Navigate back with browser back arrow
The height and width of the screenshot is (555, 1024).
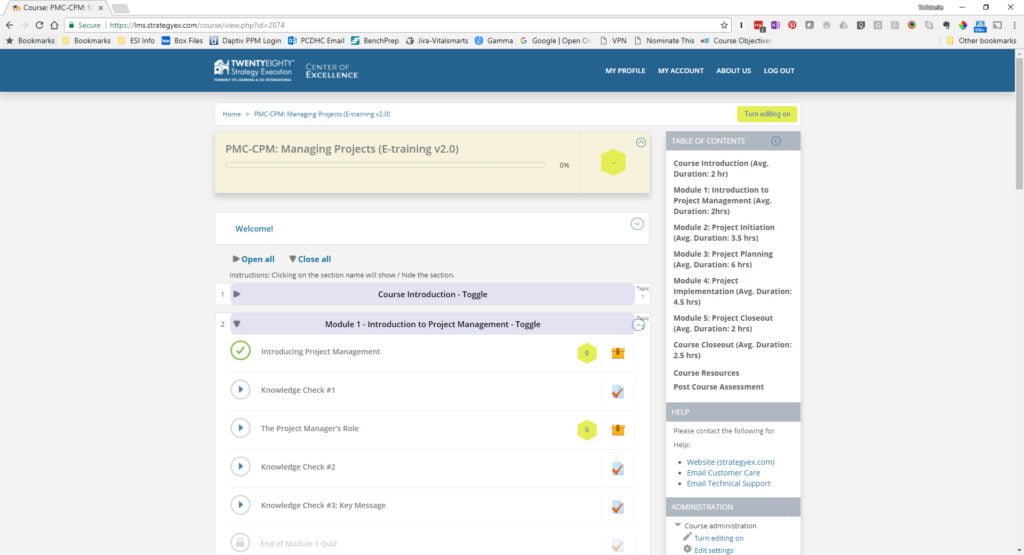[x=9, y=25]
